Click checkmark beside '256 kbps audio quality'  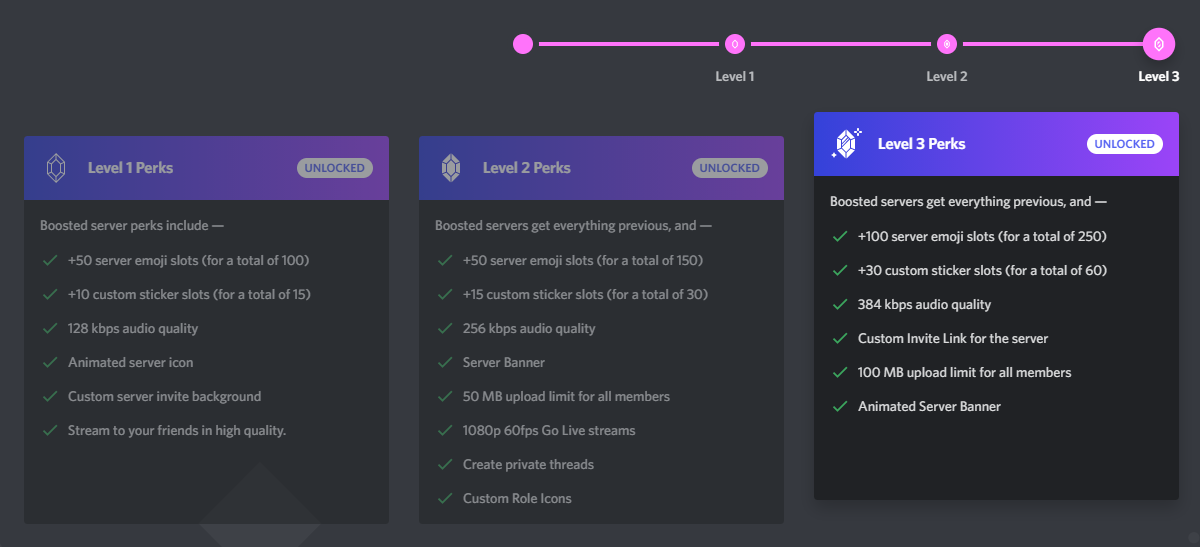pos(444,328)
